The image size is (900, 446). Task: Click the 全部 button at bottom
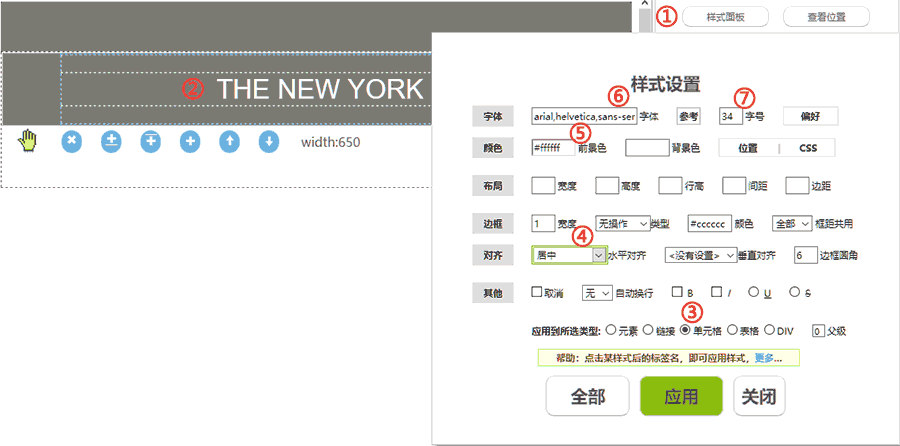click(588, 397)
